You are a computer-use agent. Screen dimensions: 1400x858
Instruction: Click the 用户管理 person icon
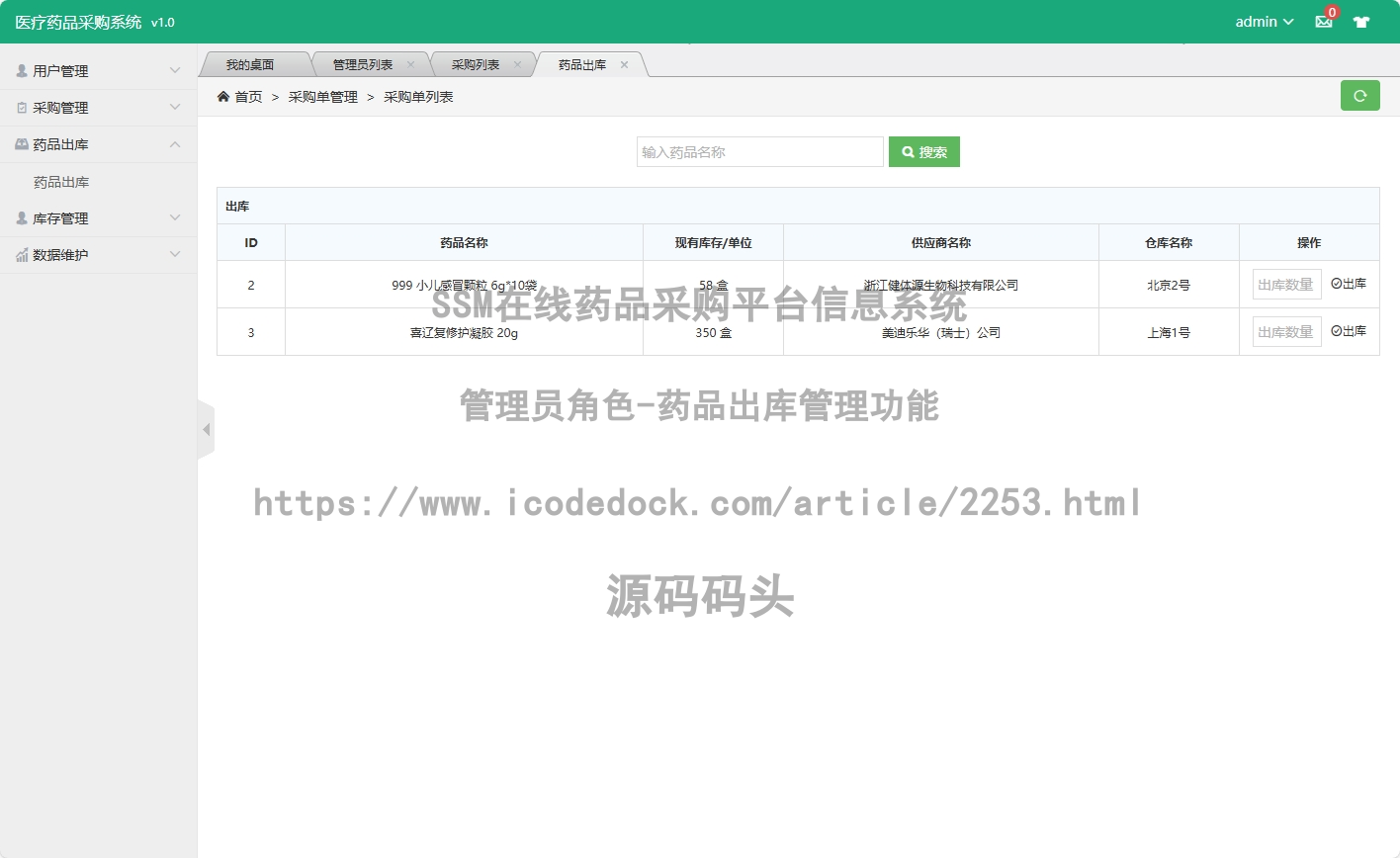click(x=22, y=71)
